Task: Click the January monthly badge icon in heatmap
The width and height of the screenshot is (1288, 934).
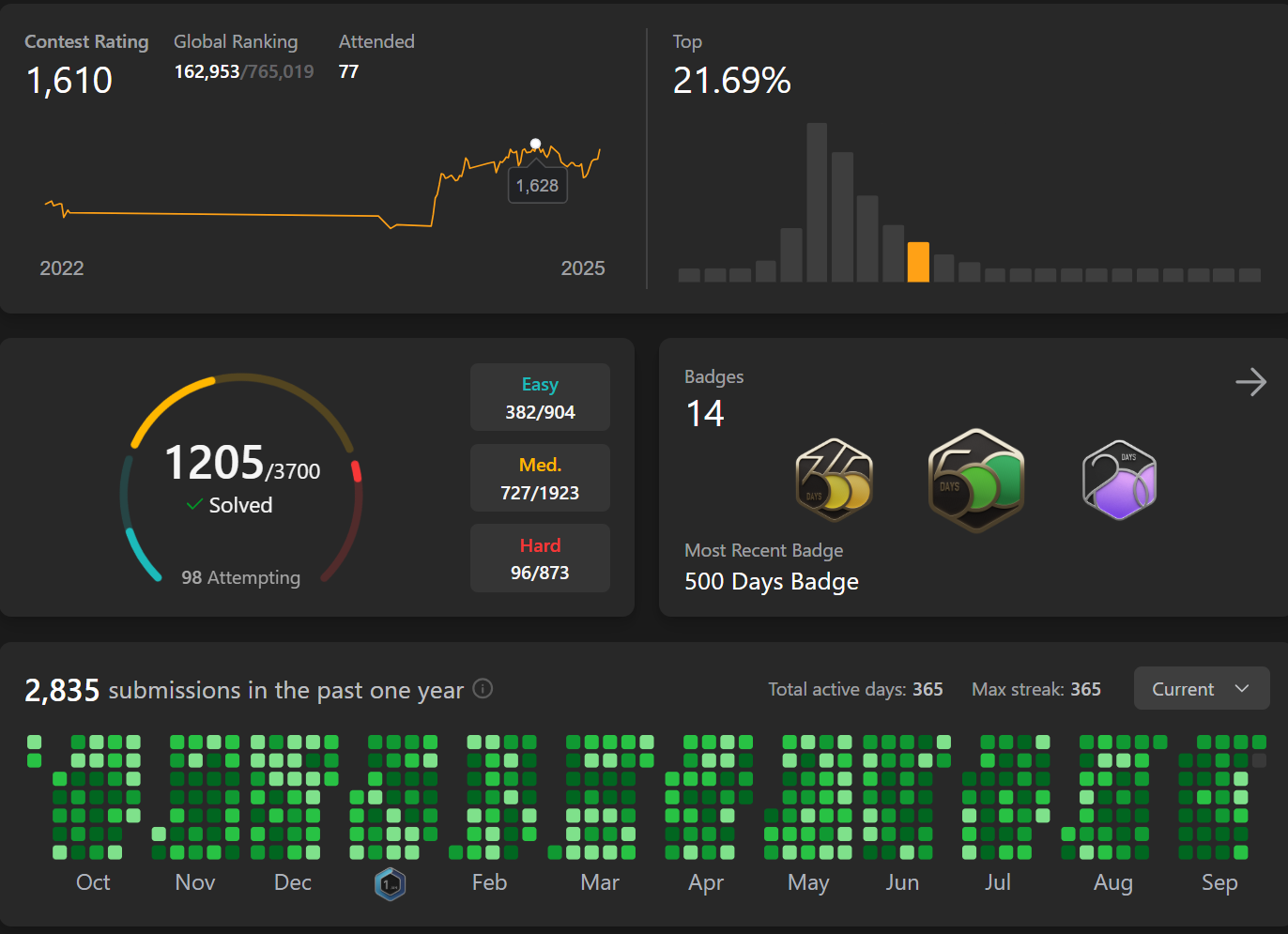Action: pos(390,883)
